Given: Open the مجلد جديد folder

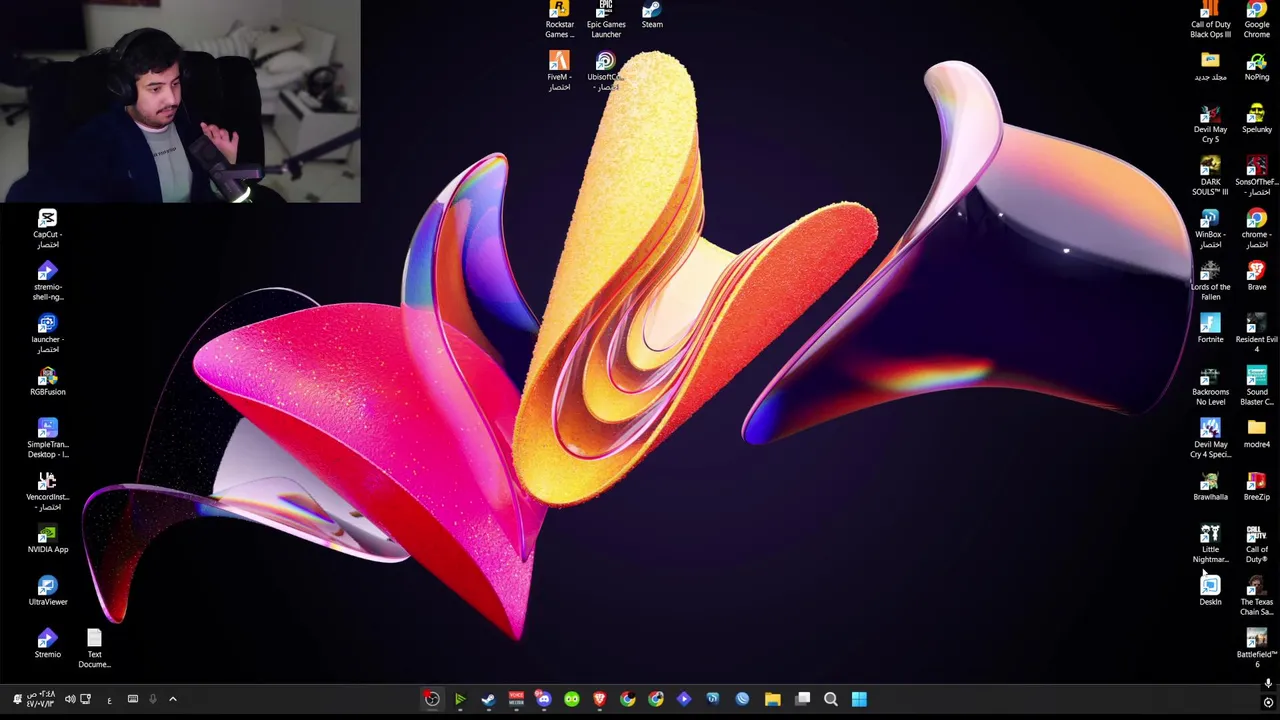Looking at the screenshot, I should point(1210,67).
